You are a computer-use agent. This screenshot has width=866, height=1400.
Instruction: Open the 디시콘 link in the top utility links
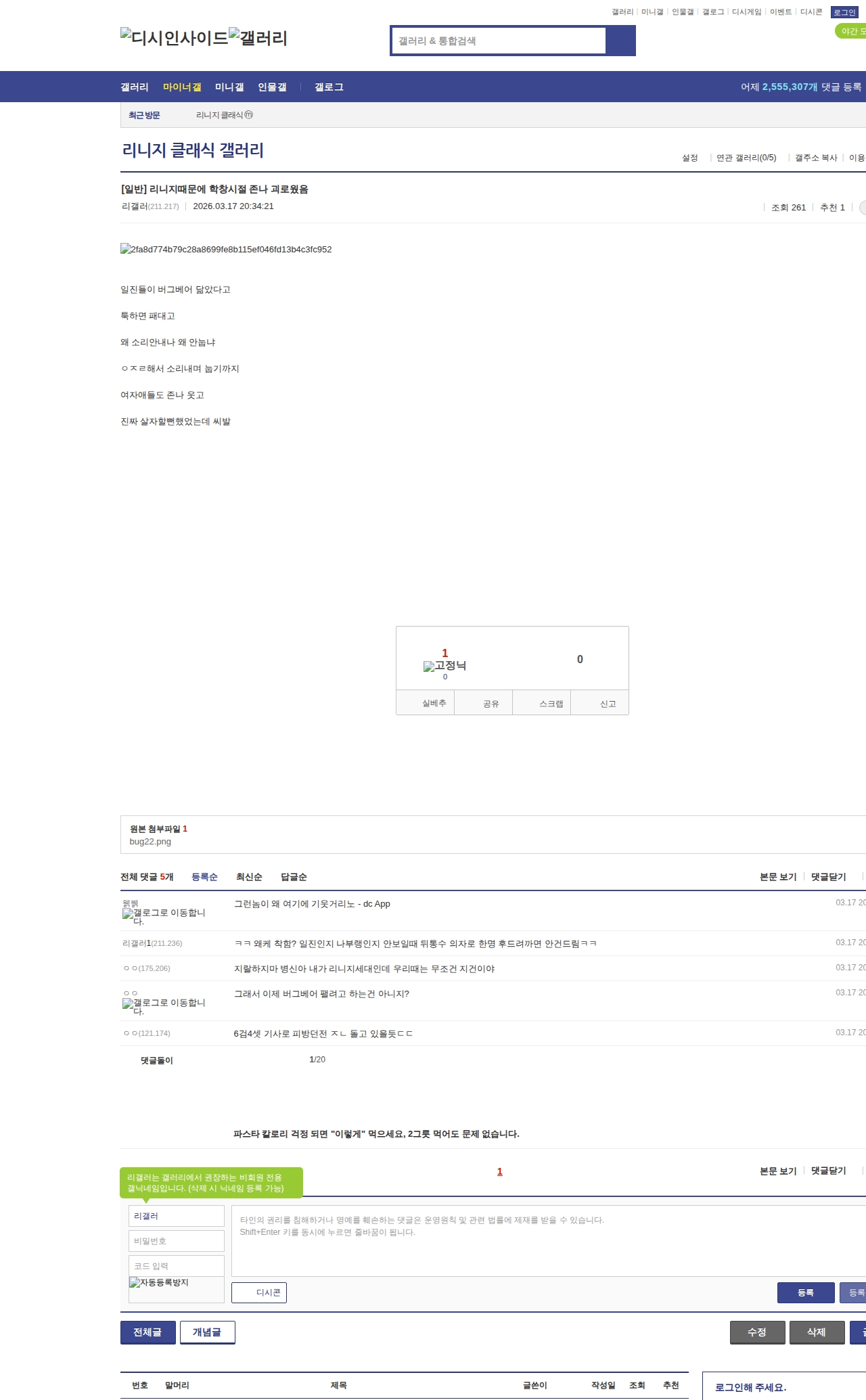[811, 12]
